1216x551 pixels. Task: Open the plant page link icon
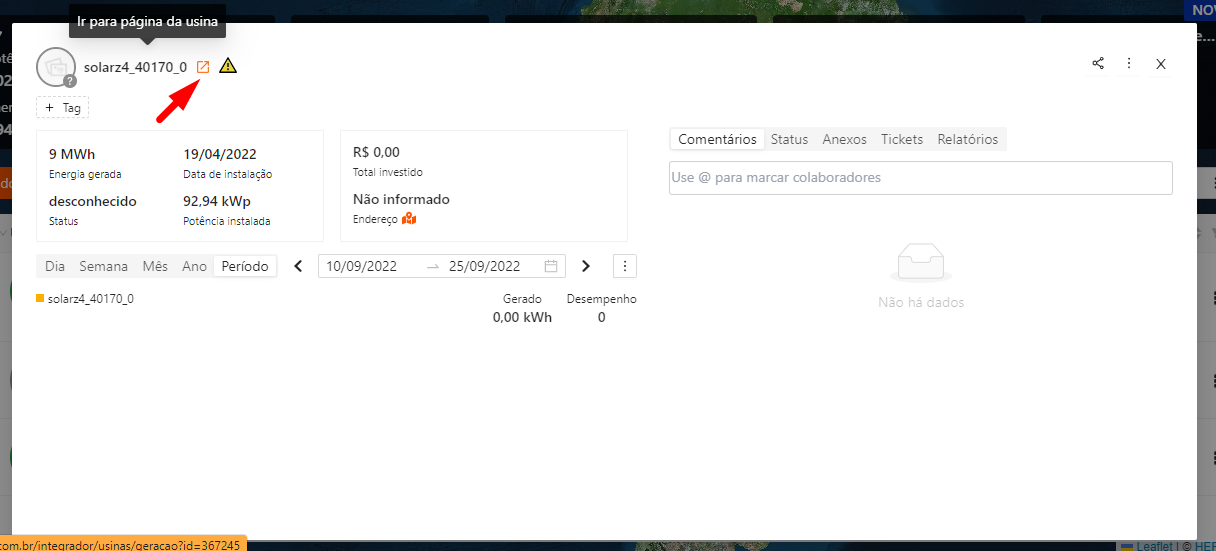203,67
